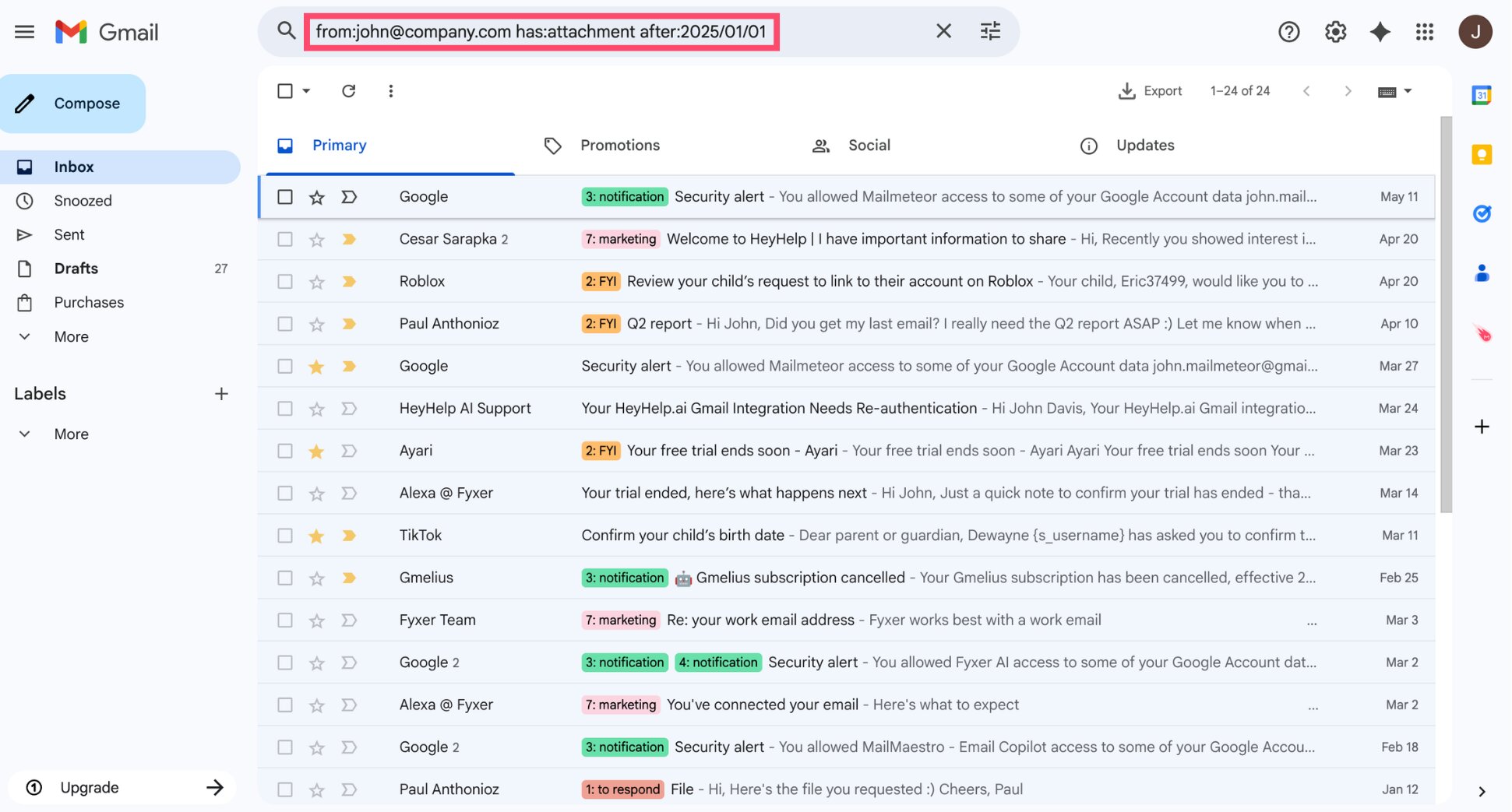
Task: Open Contacts in side panel
Action: 1482,273
